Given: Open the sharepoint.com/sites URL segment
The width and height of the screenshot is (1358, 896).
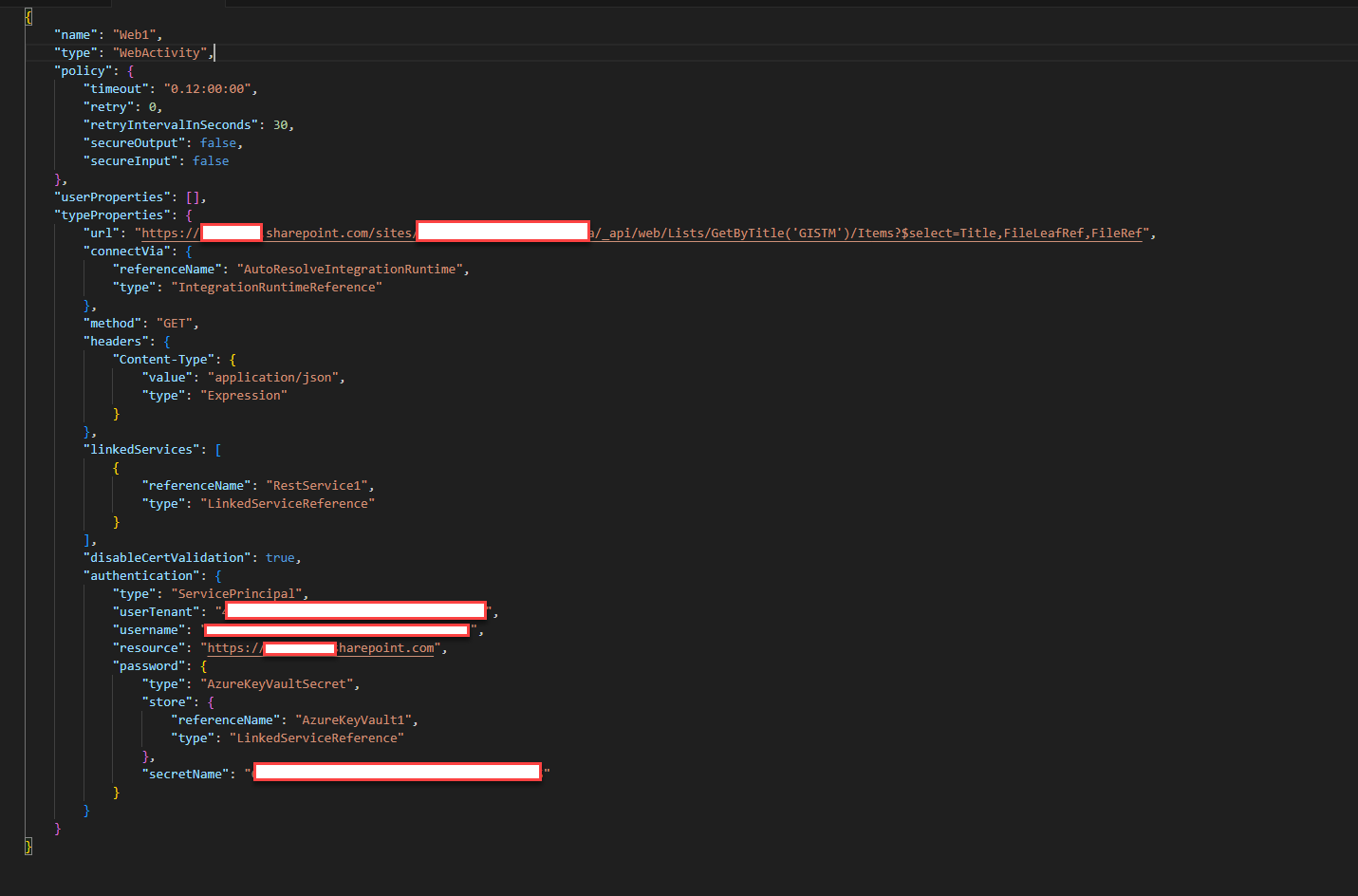Looking at the screenshot, I should 341,233.
